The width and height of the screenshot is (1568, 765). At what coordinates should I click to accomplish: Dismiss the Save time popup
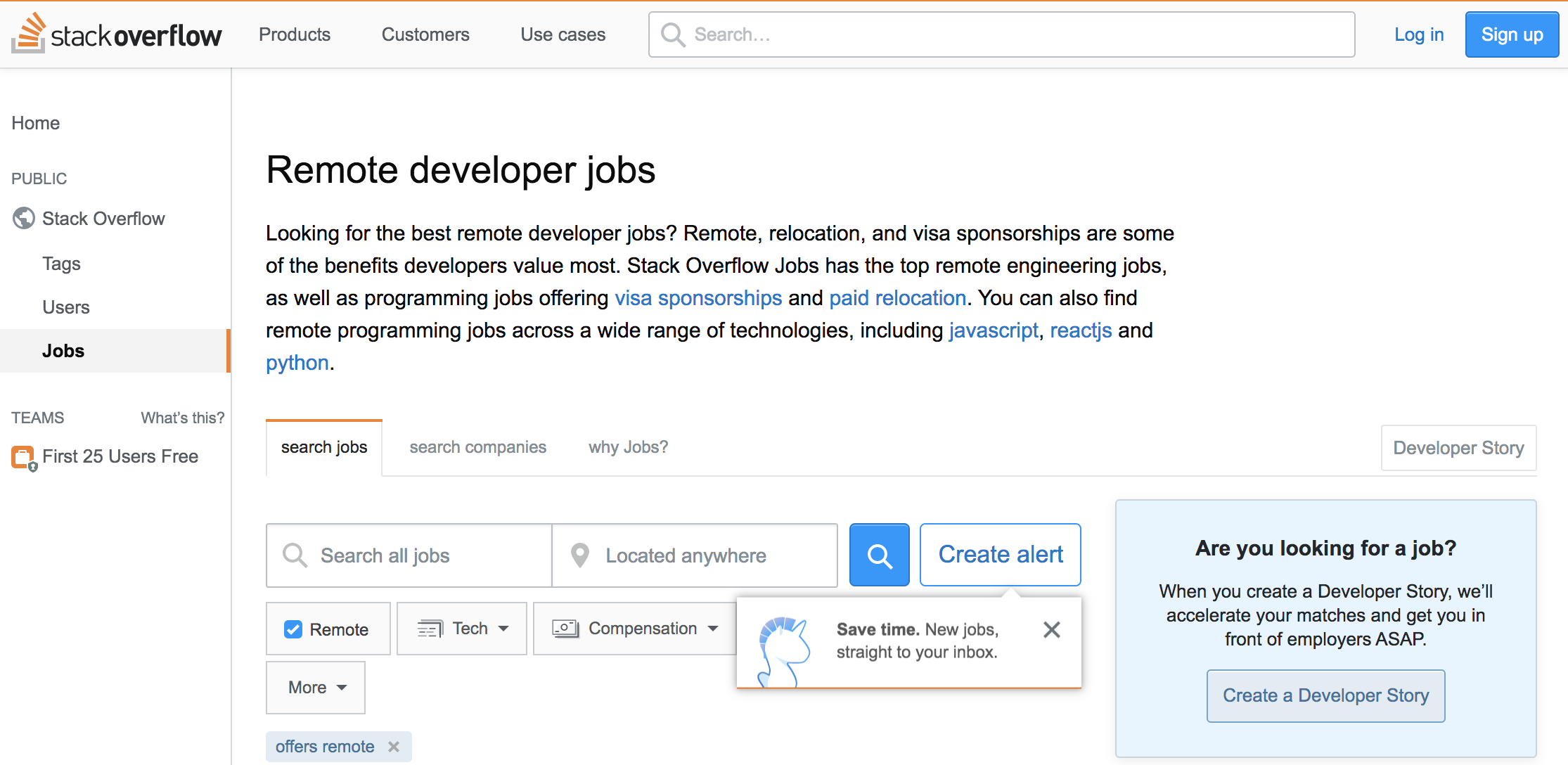1051,629
